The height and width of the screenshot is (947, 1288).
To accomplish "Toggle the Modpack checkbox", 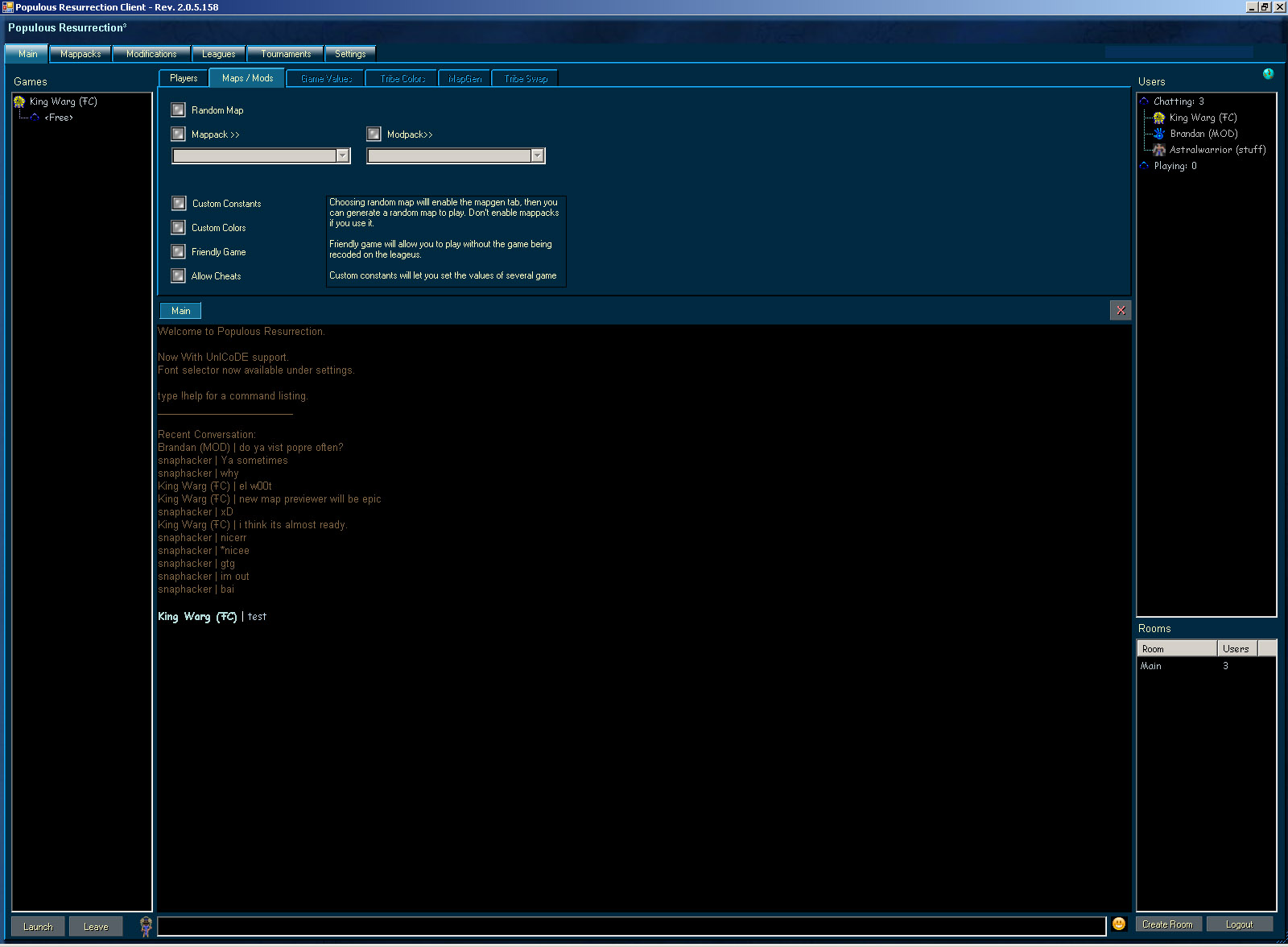I will pyautogui.click(x=374, y=134).
